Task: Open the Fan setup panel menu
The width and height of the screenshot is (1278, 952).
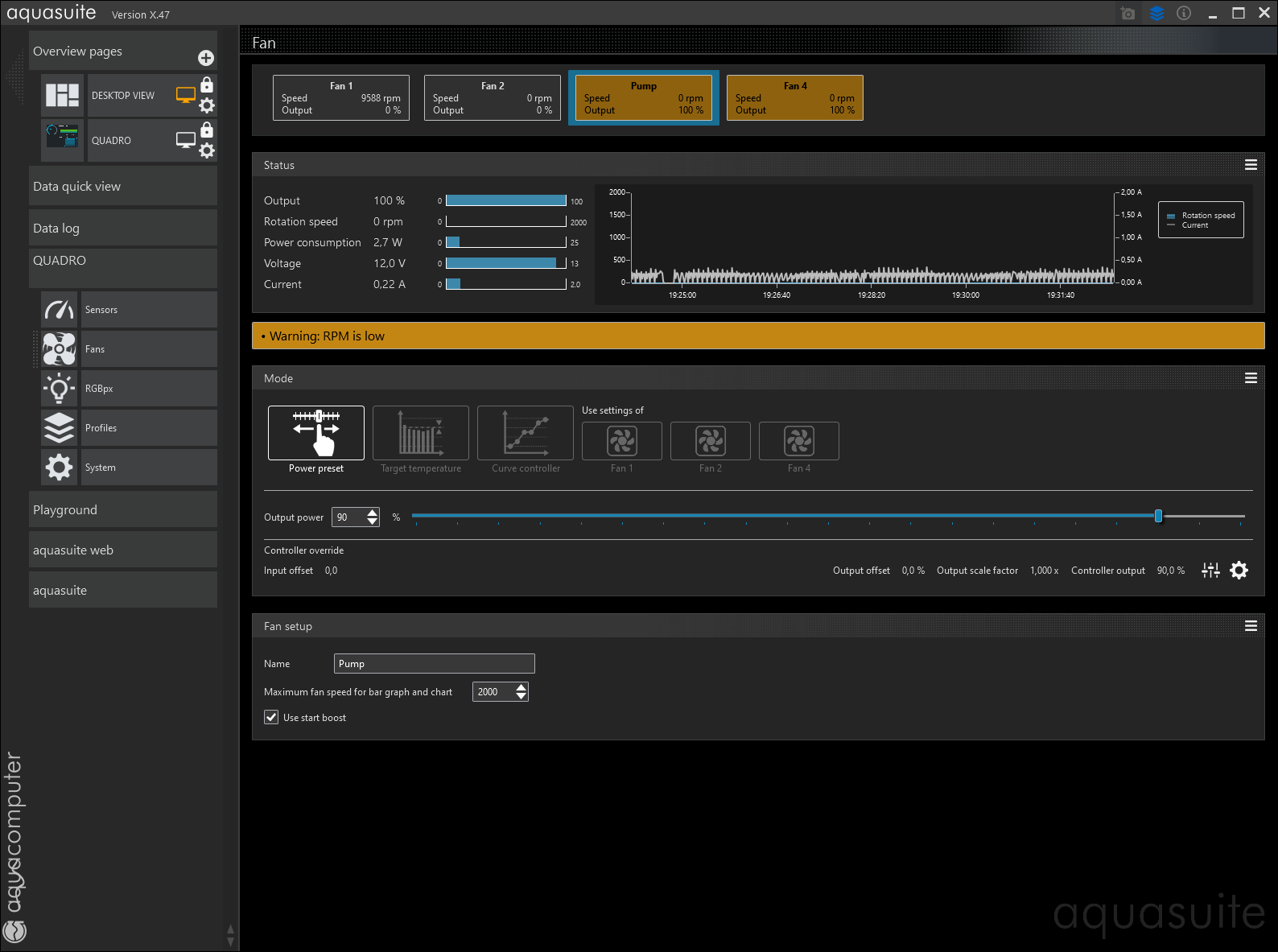Action: point(1251,626)
